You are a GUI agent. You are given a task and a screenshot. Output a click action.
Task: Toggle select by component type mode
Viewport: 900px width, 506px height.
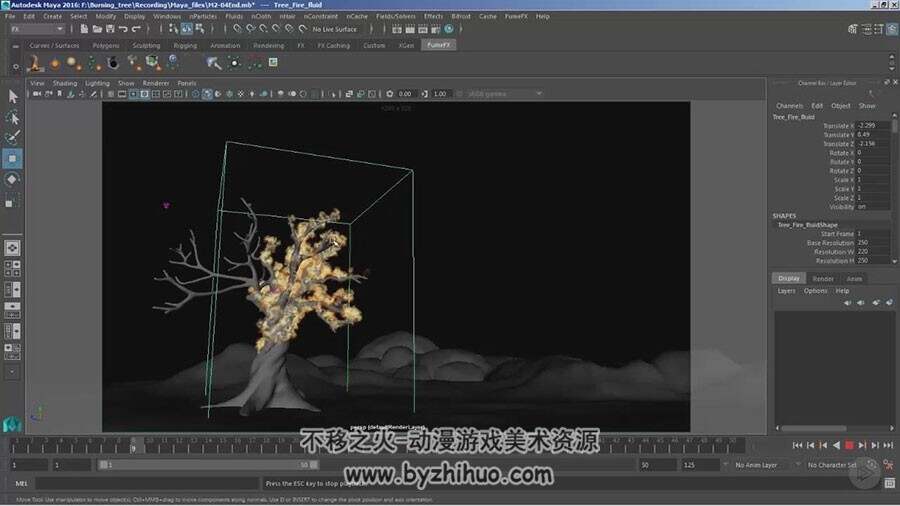(200, 29)
